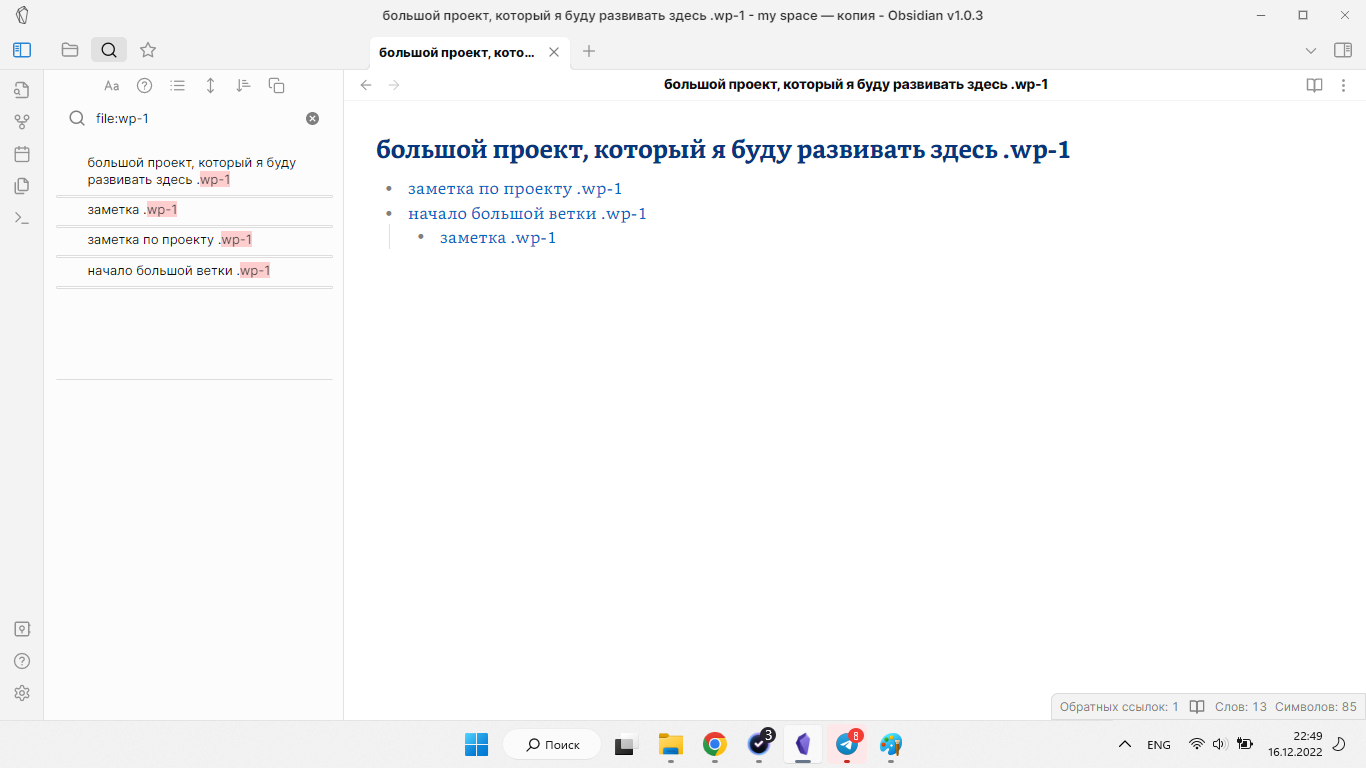Image resolution: width=1366 pixels, height=768 pixels.
Task: Open Telegram on taskbar
Action: [847, 745]
